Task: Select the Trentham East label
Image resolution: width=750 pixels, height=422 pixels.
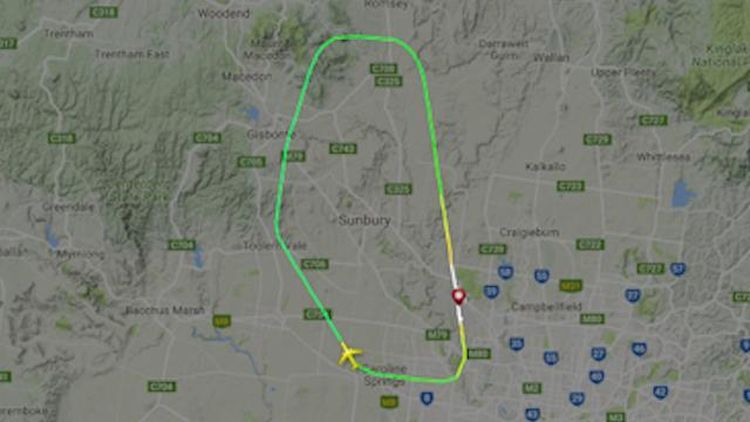Action: point(132,54)
